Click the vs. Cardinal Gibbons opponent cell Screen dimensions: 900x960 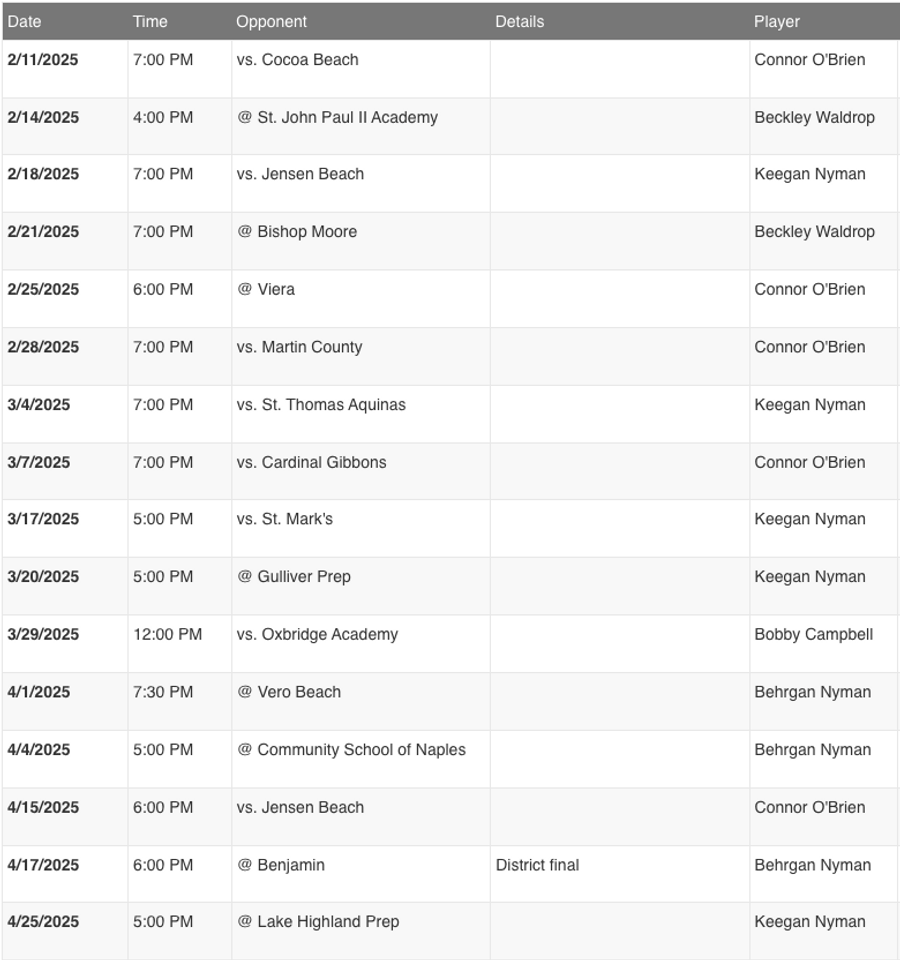coord(311,462)
